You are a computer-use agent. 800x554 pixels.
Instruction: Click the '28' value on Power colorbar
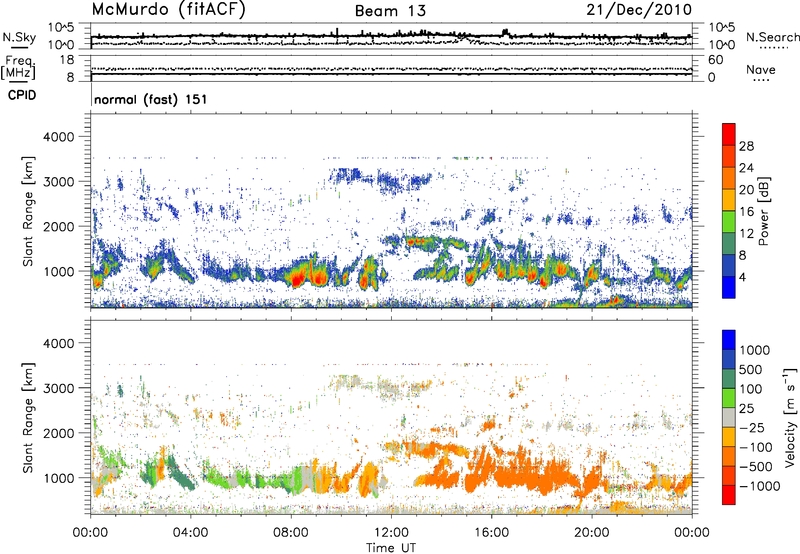746,146
